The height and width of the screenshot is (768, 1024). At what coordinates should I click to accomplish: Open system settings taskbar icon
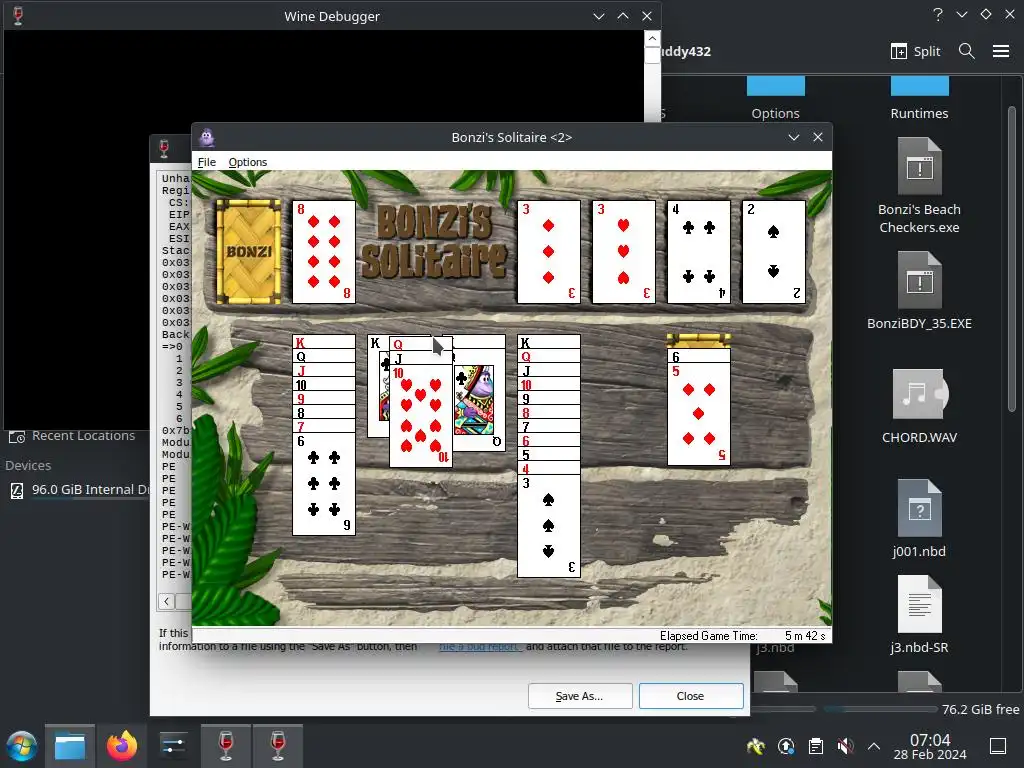pos(174,746)
